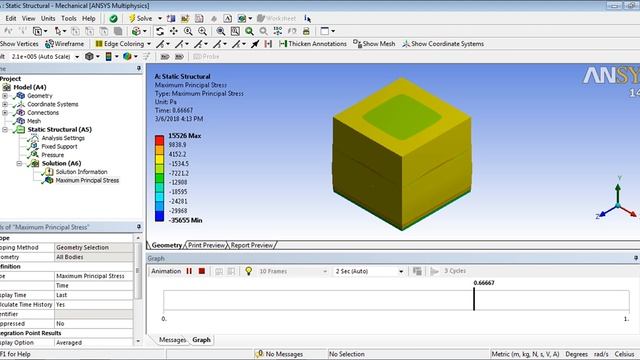Select Model (A4) in the tree

29,87
